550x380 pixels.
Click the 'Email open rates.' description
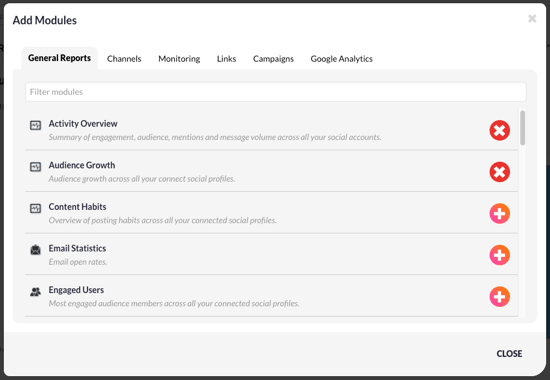click(78, 262)
